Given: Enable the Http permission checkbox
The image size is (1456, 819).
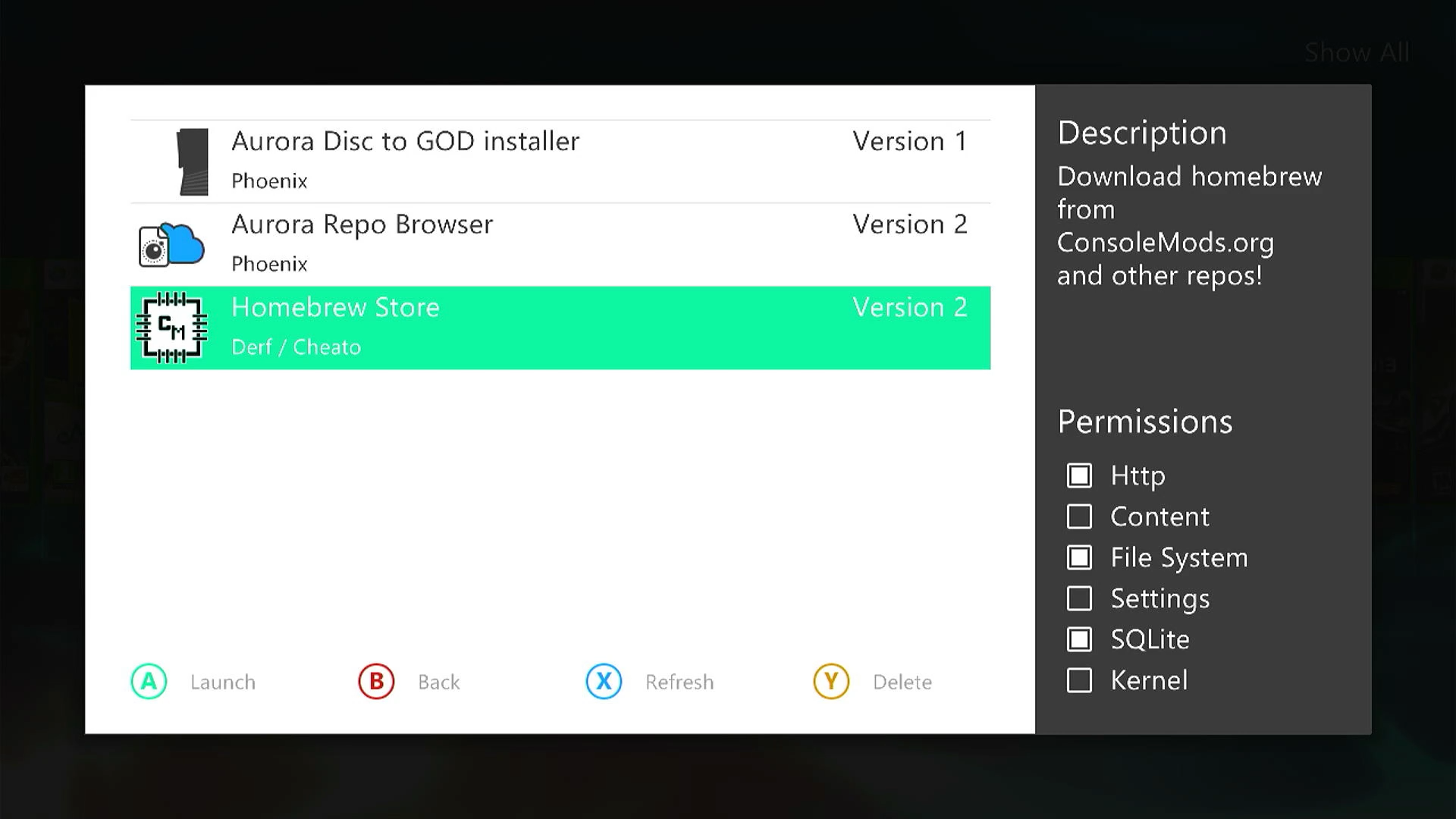Looking at the screenshot, I should coord(1080,475).
